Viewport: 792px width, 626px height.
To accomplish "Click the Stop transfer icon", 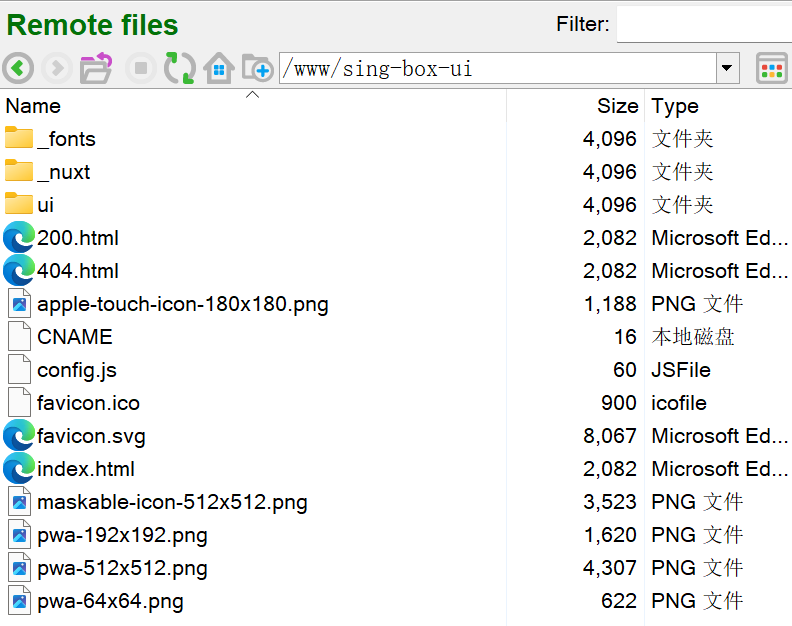I will coord(140,68).
